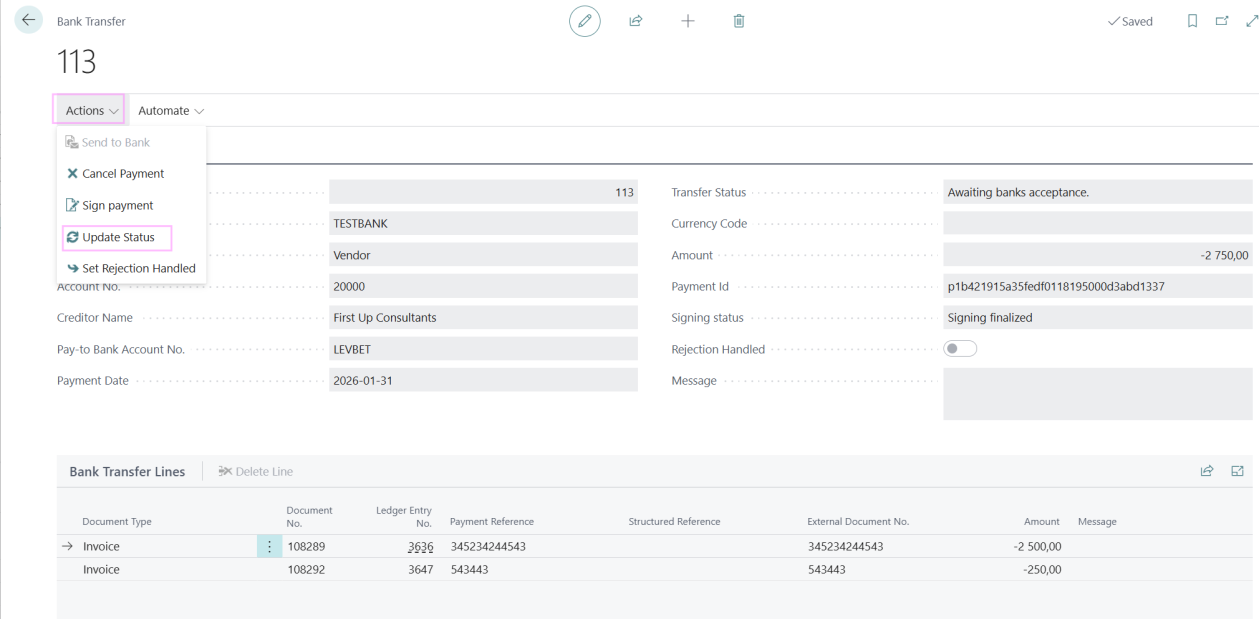Click the LEVBET bank account field
Image resolution: width=1259 pixels, height=619 pixels.
[483, 349]
